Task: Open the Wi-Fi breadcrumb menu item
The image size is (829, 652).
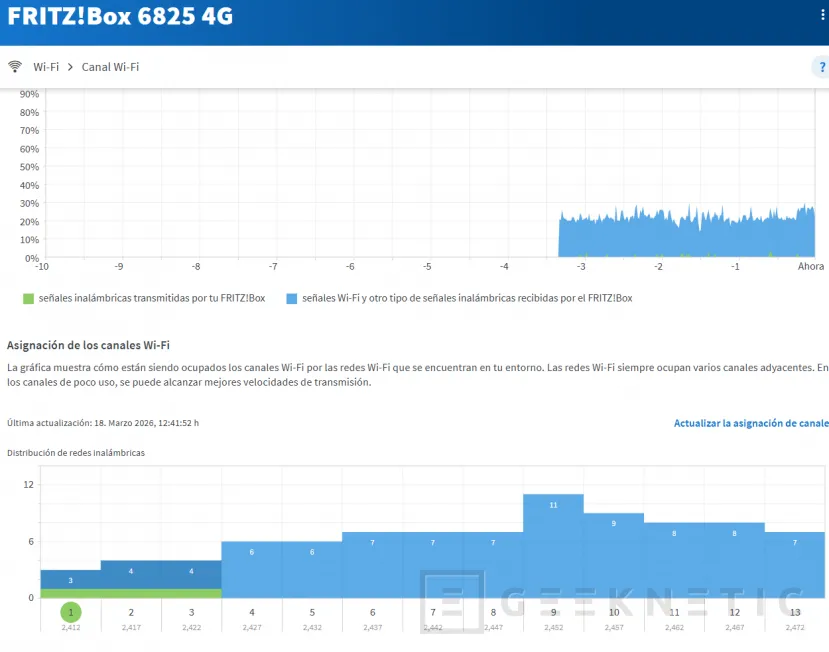Action: [46, 66]
